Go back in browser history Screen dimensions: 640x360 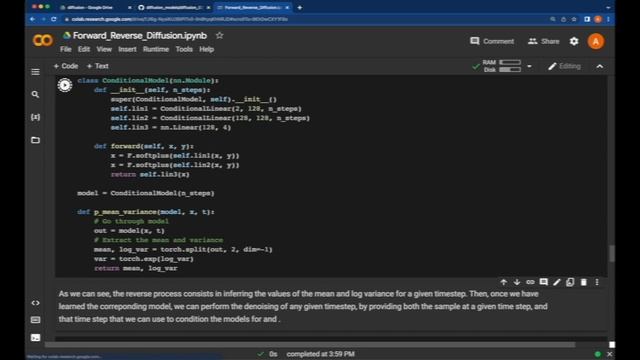33,19
